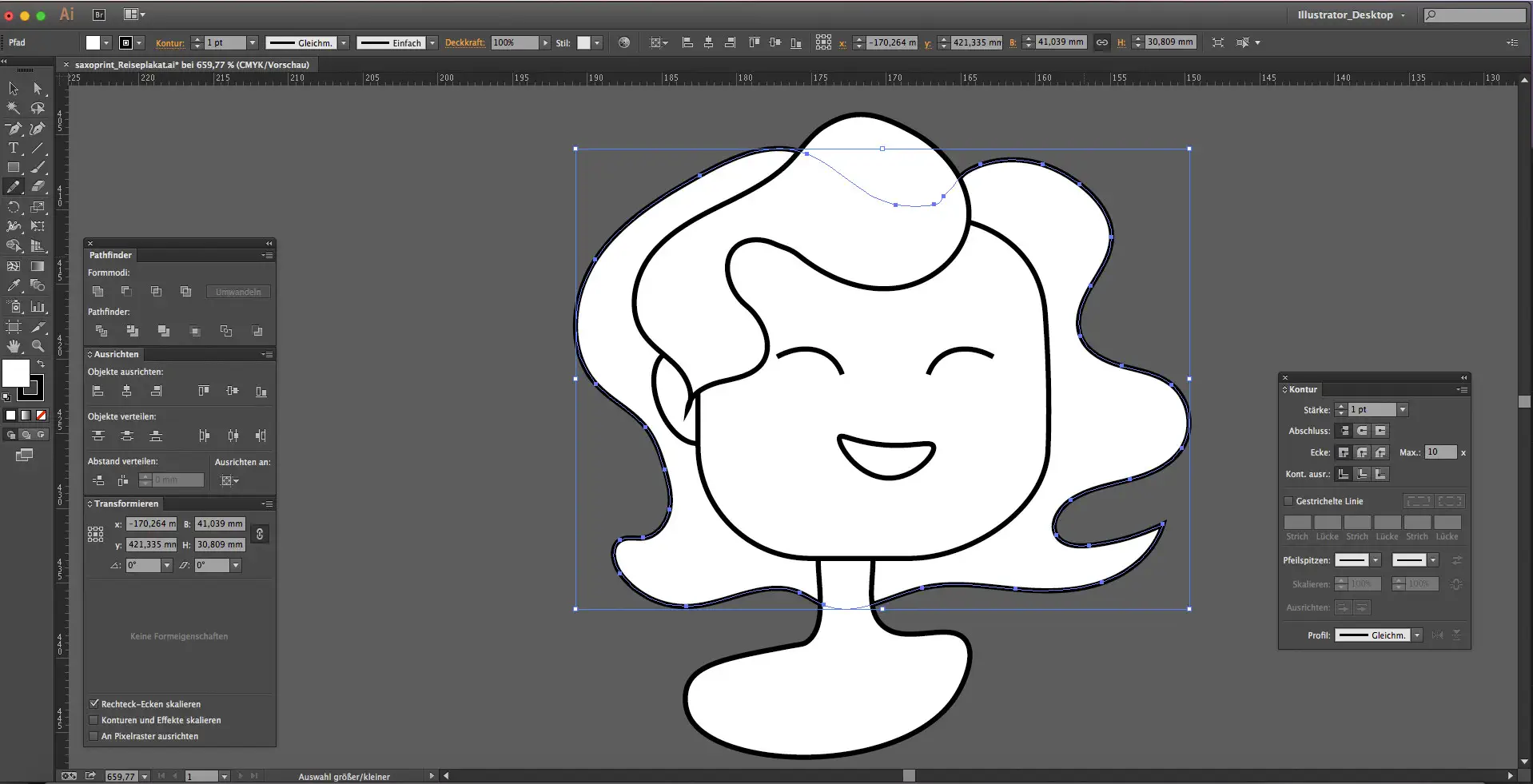
Task: Click the first Formmodi unite shape icon
Action: click(x=98, y=292)
